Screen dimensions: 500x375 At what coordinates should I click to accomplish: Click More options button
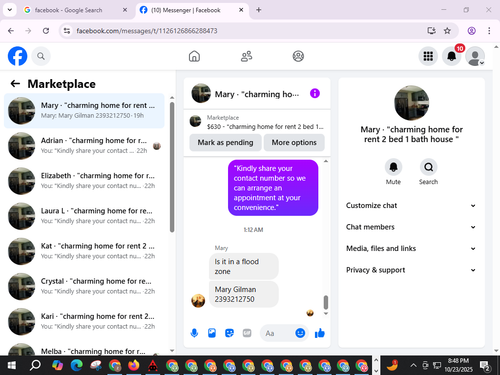coord(294,142)
